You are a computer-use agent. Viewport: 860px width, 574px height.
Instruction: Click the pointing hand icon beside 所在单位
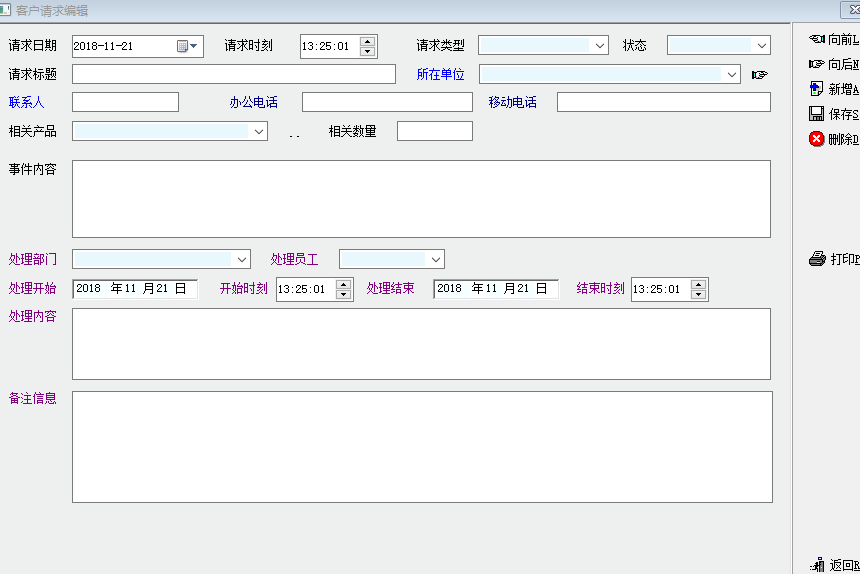[x=760, y=74]
